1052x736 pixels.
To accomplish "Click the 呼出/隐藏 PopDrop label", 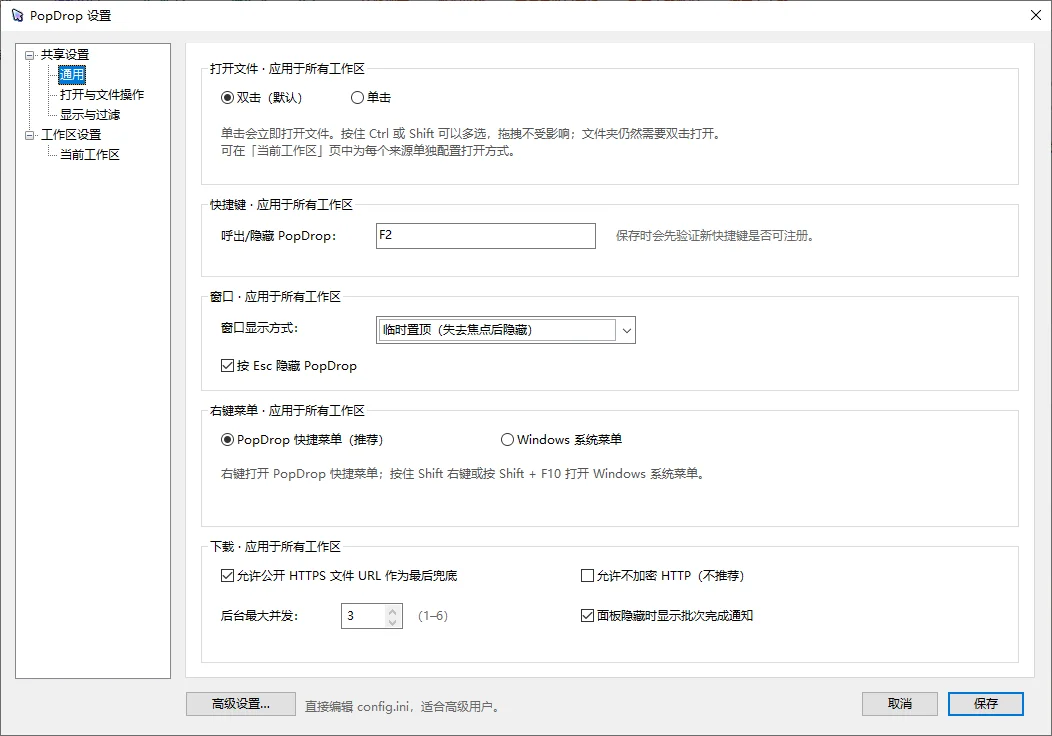I will [278, 236].
